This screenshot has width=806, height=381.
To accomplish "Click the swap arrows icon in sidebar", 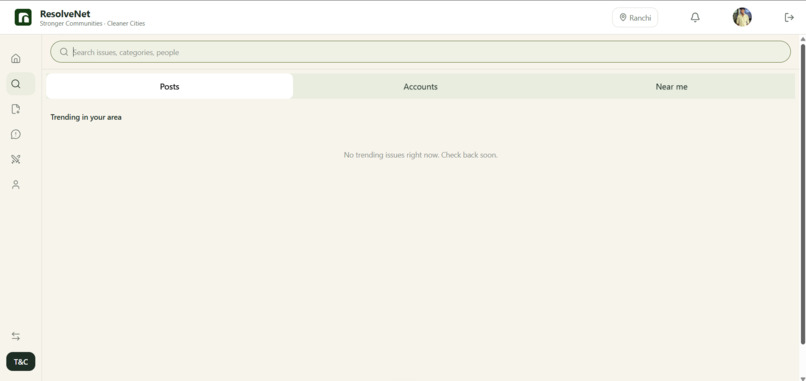I will (x=16, y=336).
